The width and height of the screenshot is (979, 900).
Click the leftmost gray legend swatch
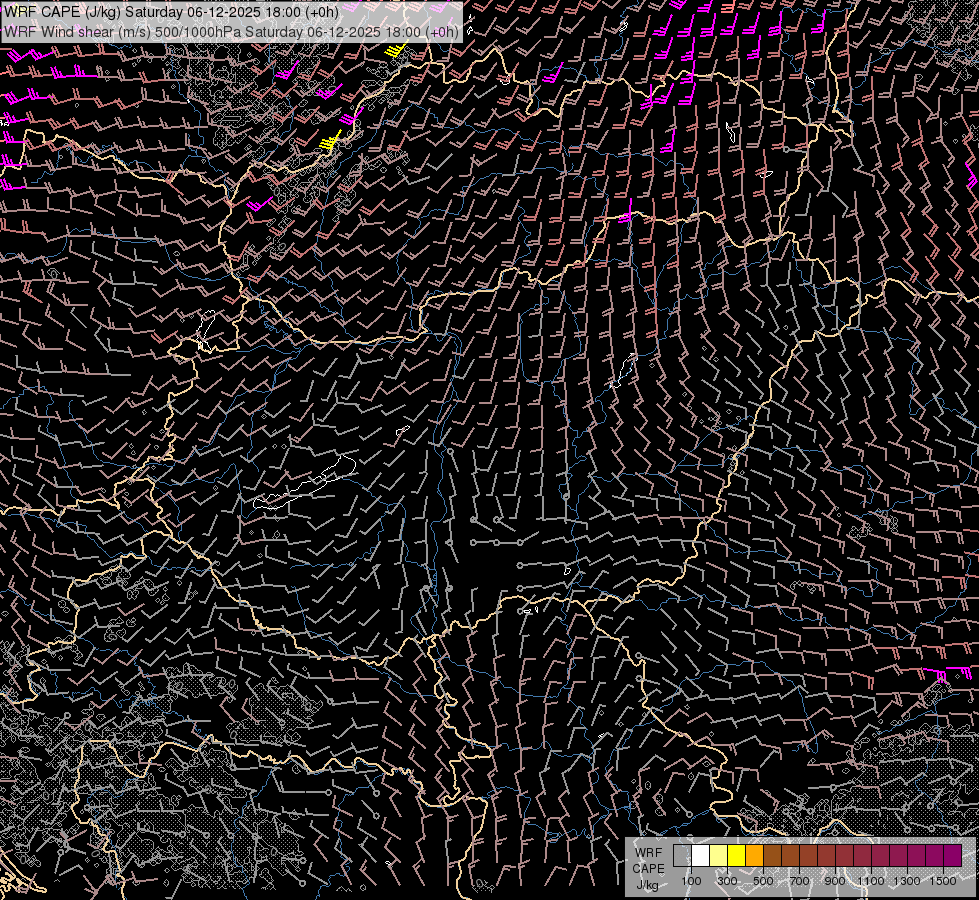[682, 856]
